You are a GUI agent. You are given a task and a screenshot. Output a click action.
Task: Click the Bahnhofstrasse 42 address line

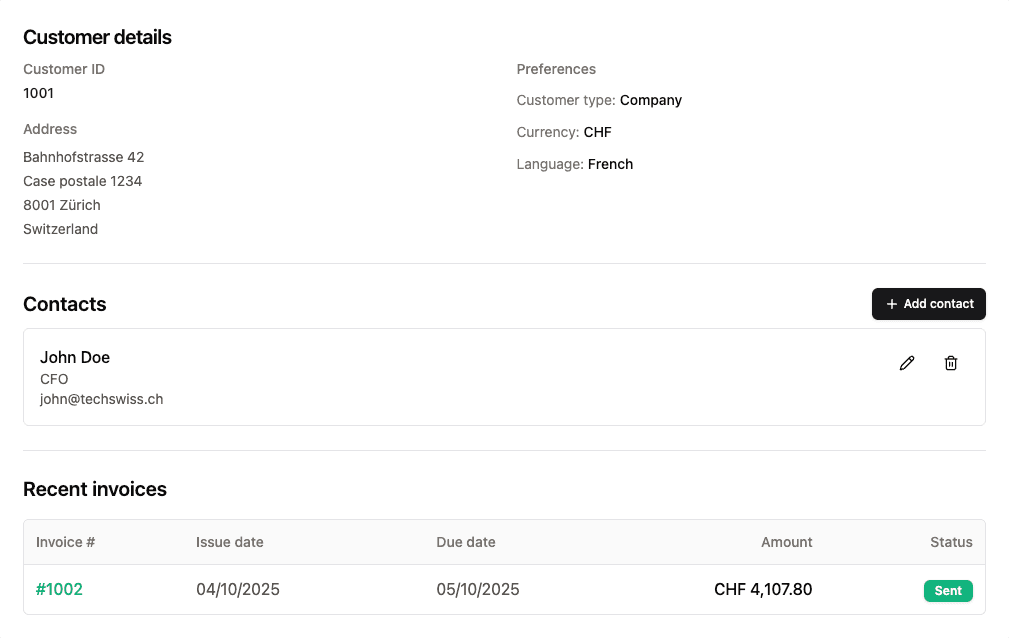pos(83,157)
